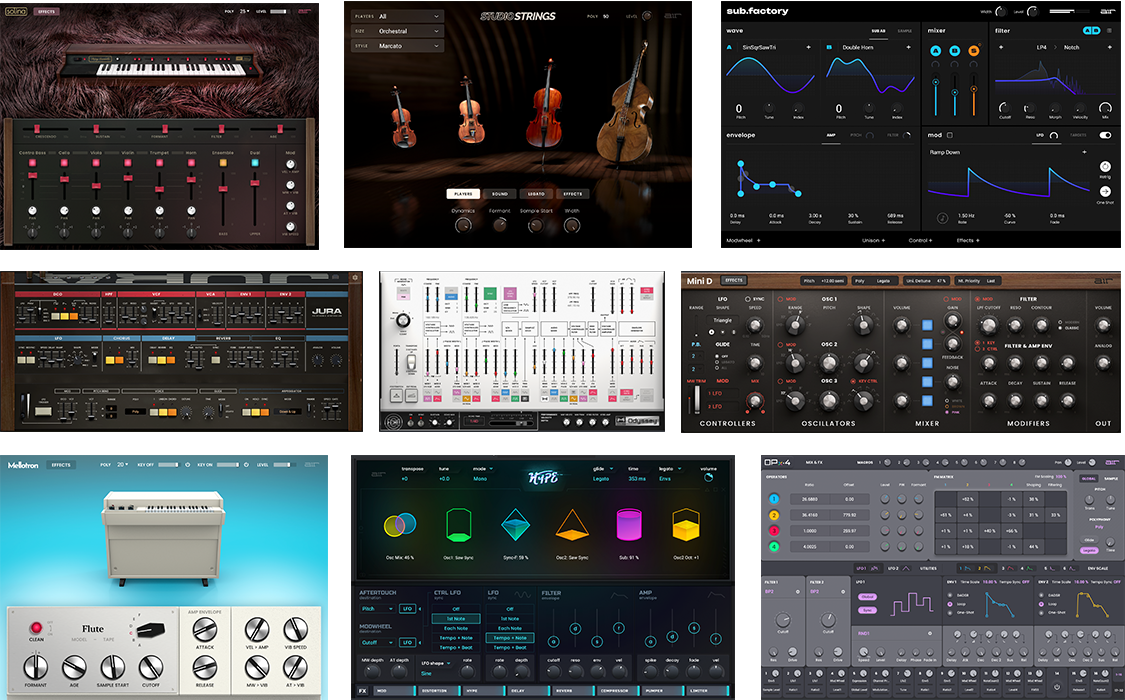1125x700 pixels.
Task: Select operator 1 blue circle in OPx-4
Action: point(774,498)
